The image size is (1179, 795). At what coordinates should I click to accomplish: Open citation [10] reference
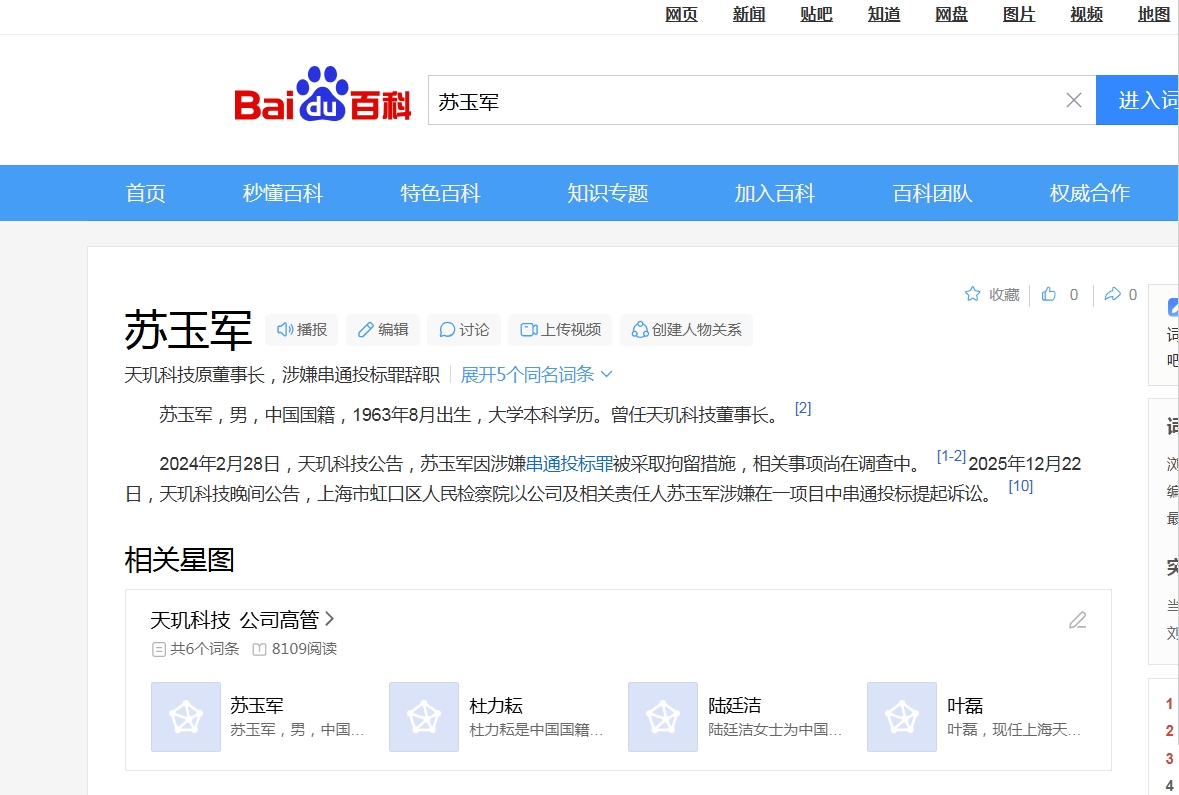click(1020, 487)
